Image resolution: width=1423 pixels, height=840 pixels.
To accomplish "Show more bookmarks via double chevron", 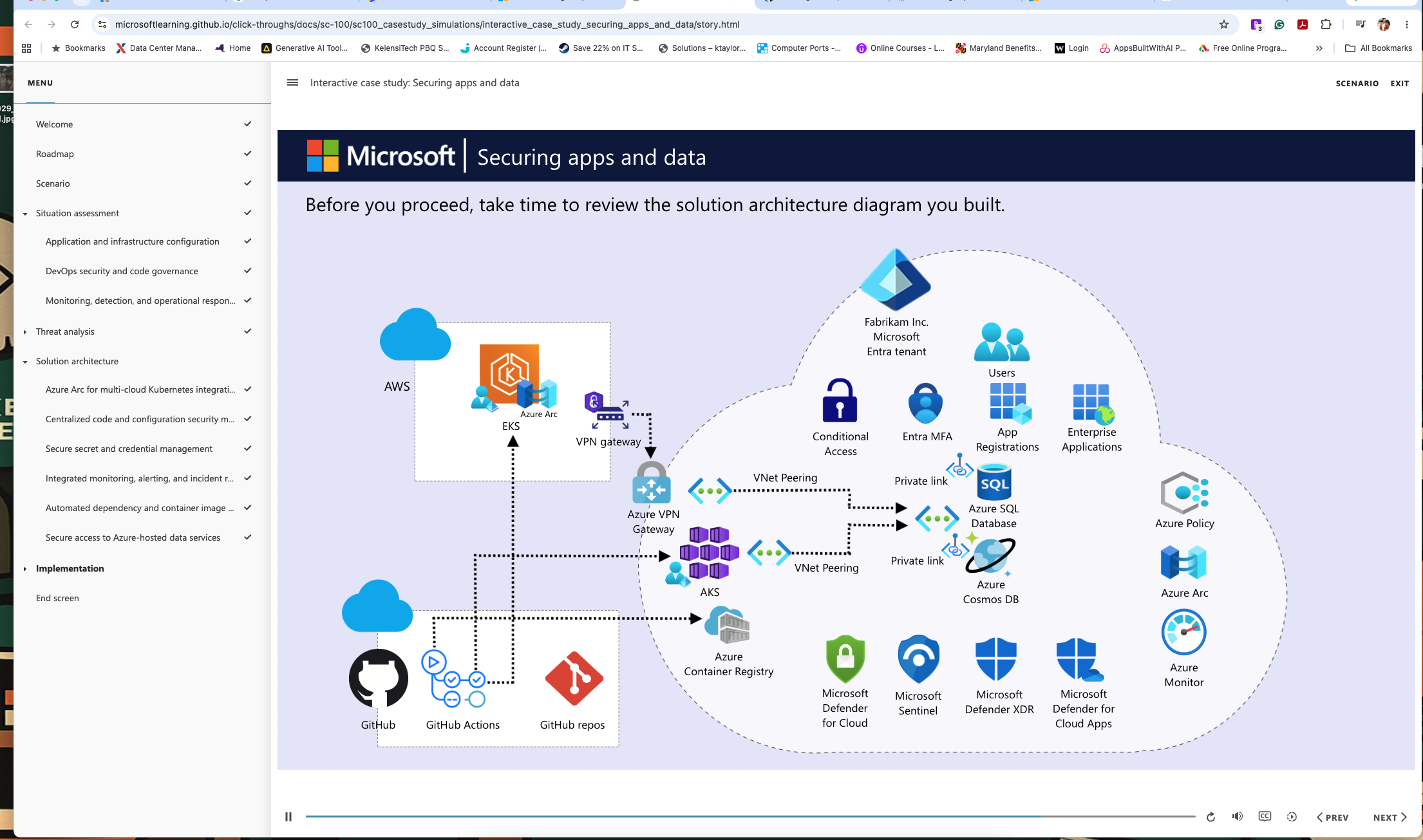I will point(1319,48).
